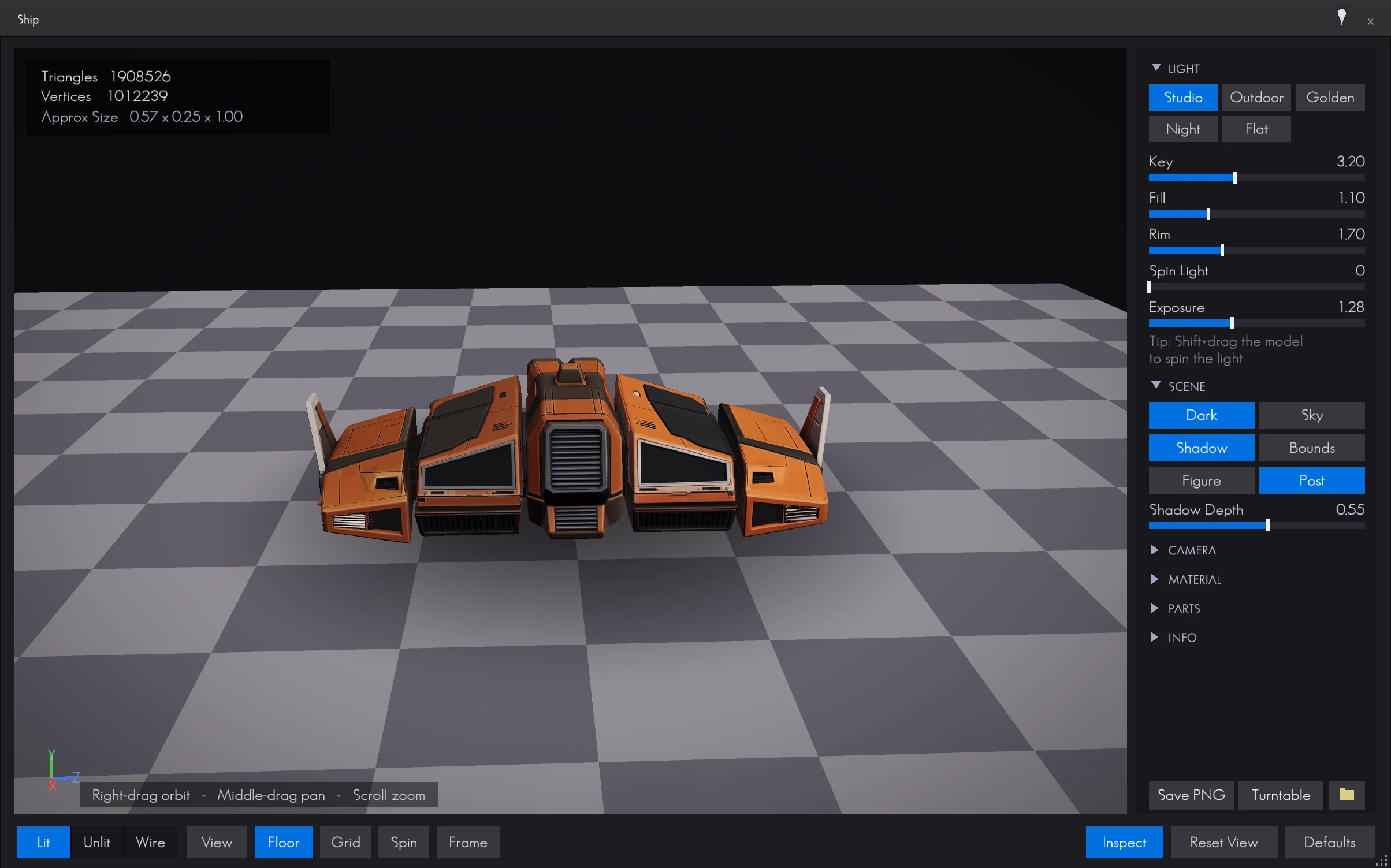Adjust the Exposure slider

1256,323
